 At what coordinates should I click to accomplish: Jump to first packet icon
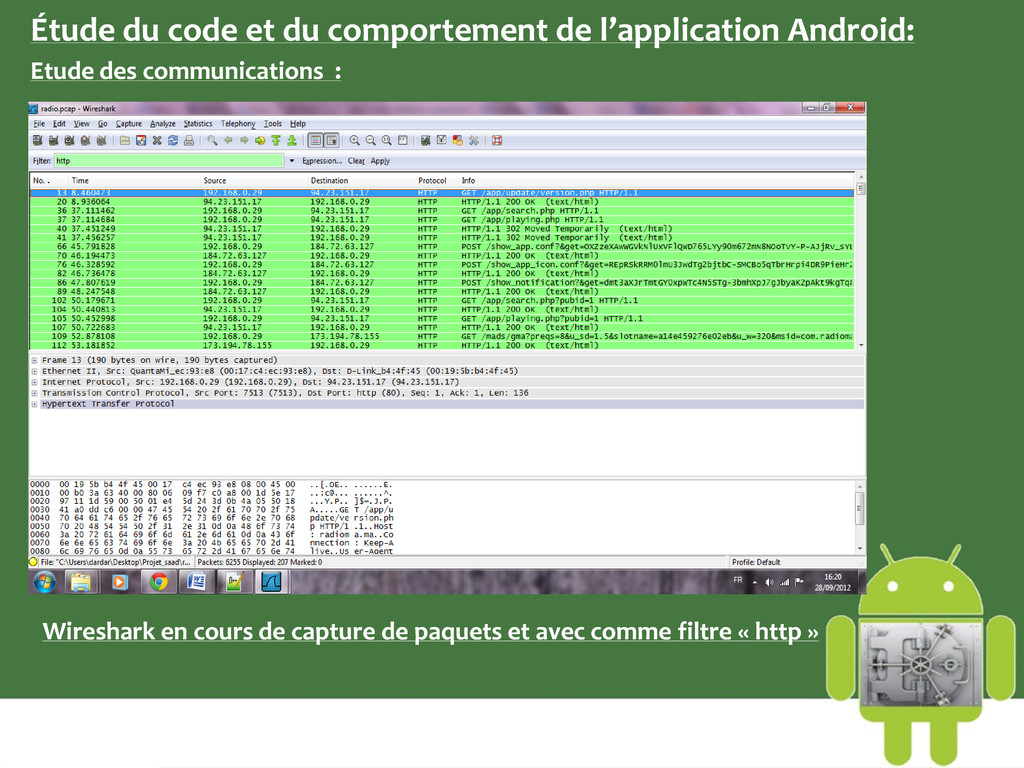(276, 140)
